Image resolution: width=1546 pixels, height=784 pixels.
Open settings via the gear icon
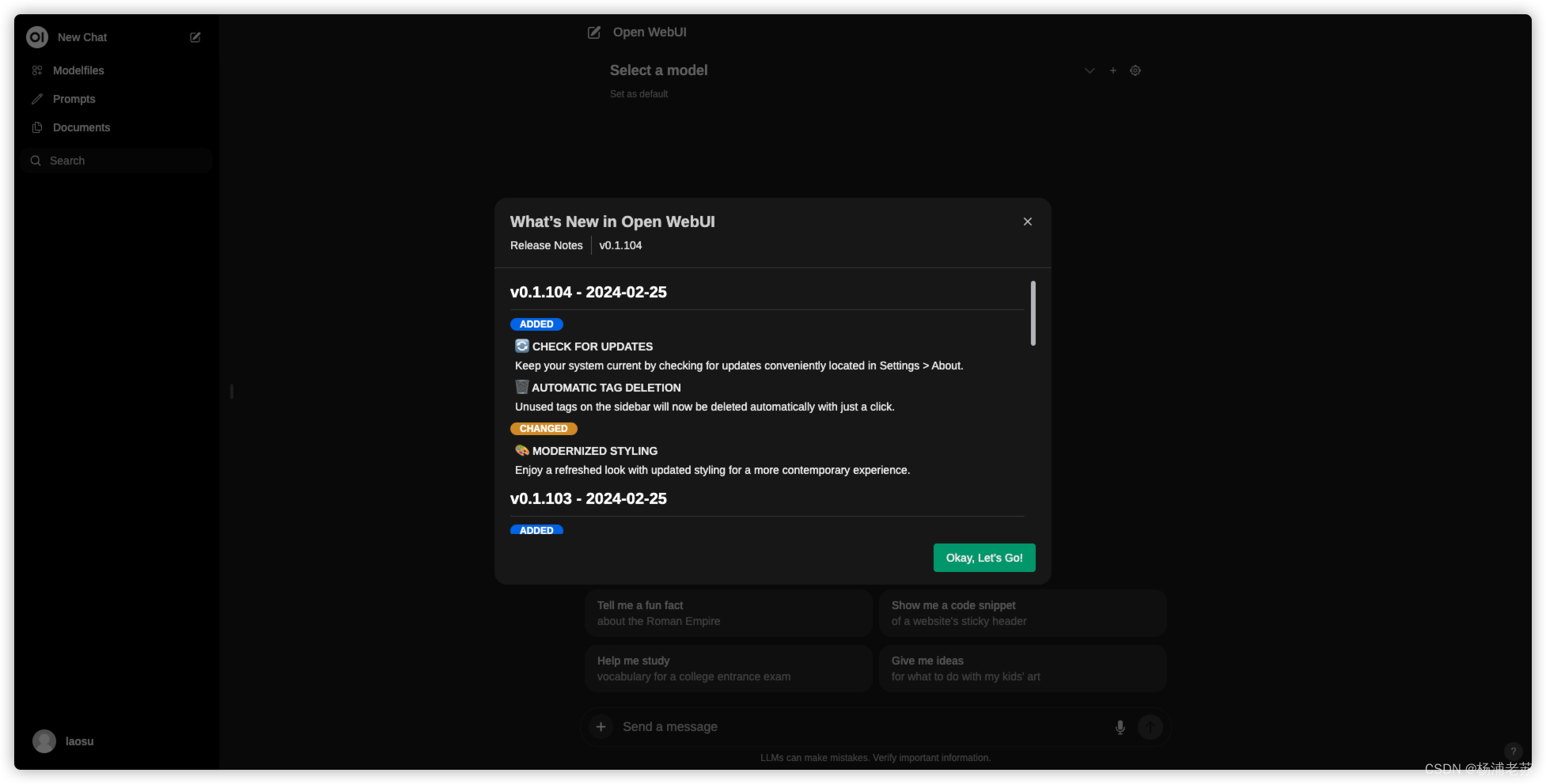pos(1135,70)
